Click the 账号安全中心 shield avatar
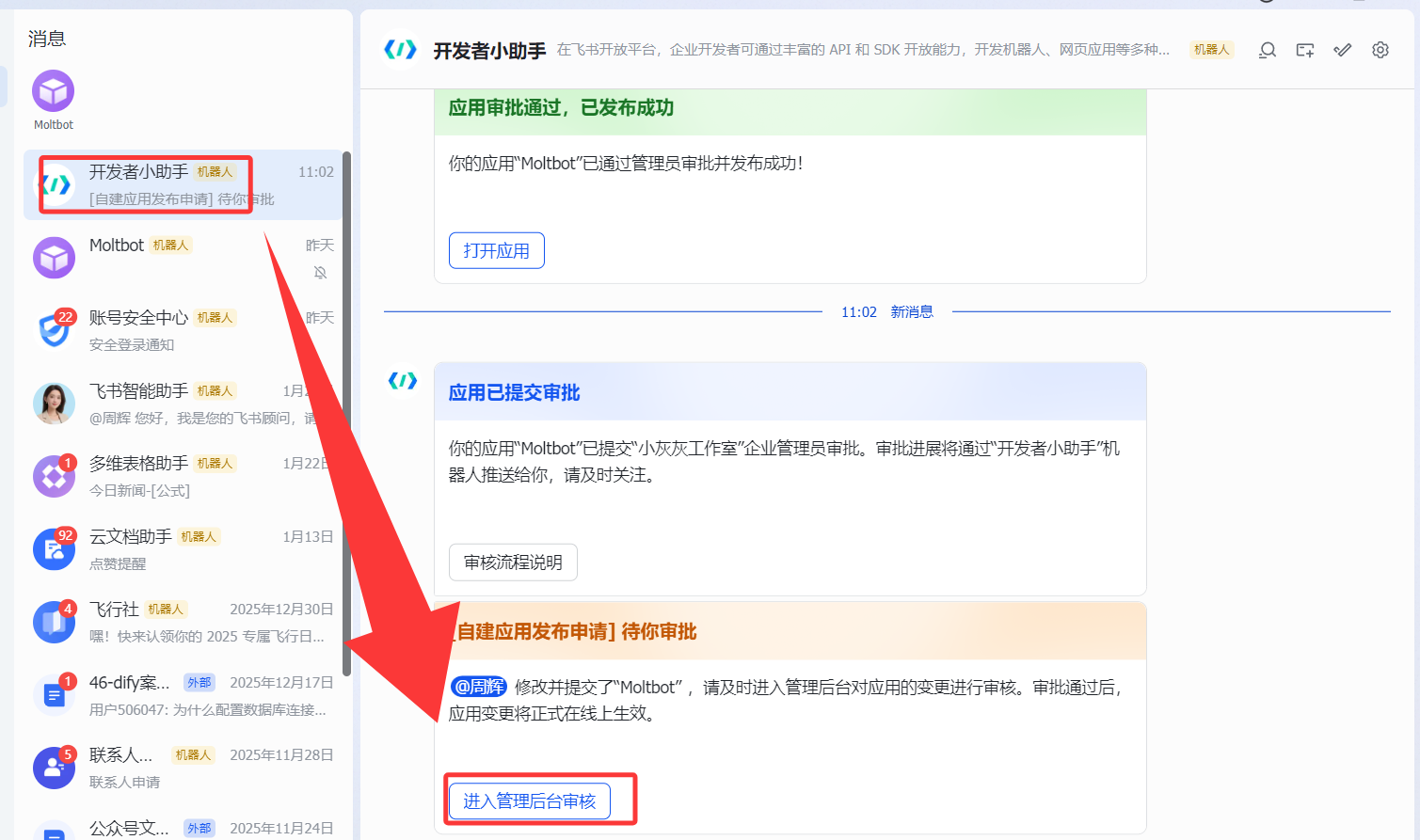 tap(54, 330)
